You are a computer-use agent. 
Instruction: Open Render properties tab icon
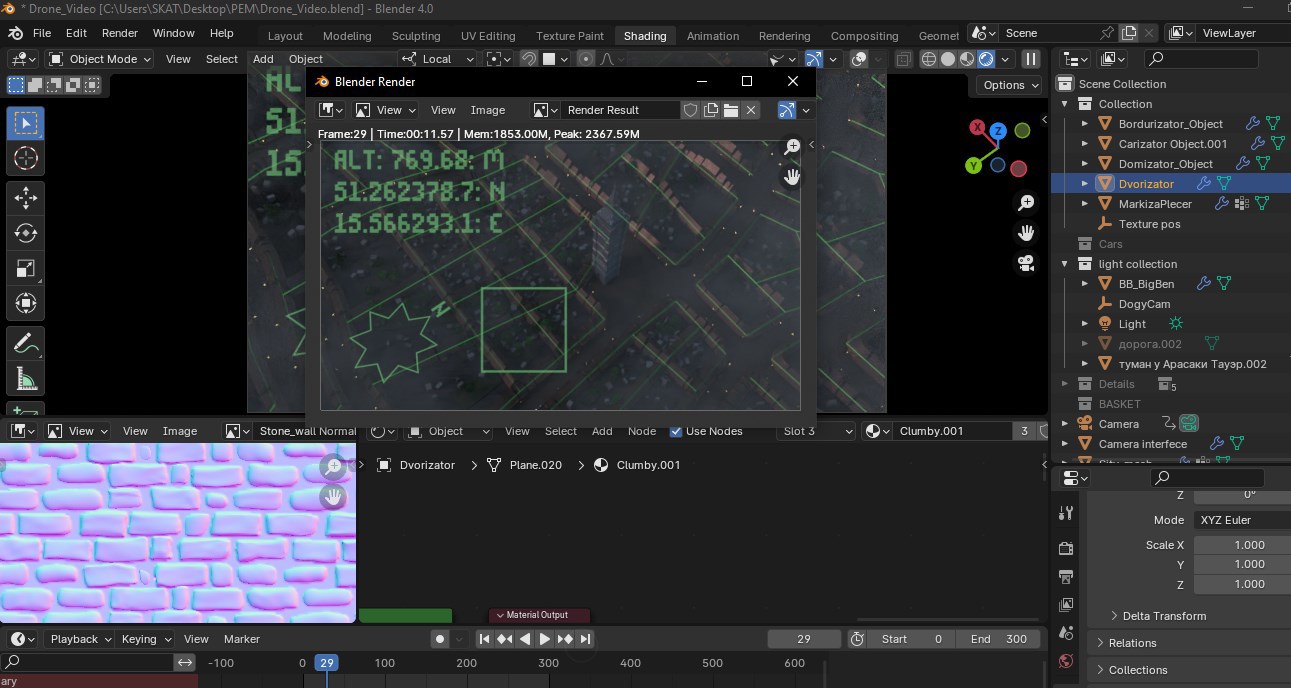[1066, 548]
